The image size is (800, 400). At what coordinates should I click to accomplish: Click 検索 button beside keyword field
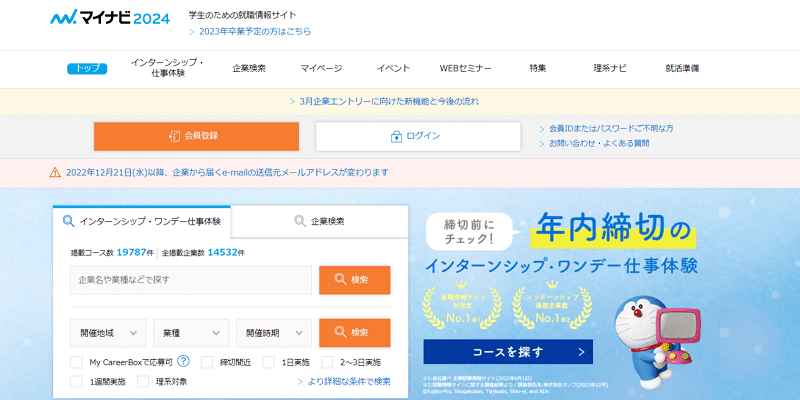pyautogui.click(x=355, y=280)
